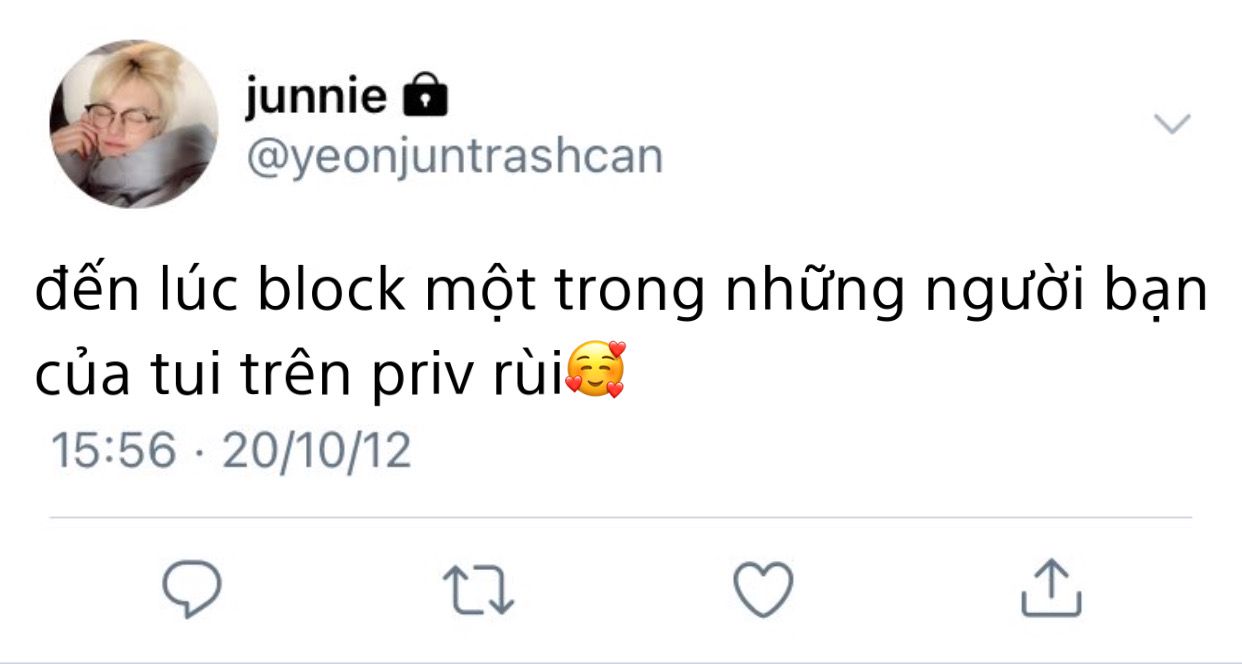Open the share sheet via upload arrow icon

(x=1051, y=587)
